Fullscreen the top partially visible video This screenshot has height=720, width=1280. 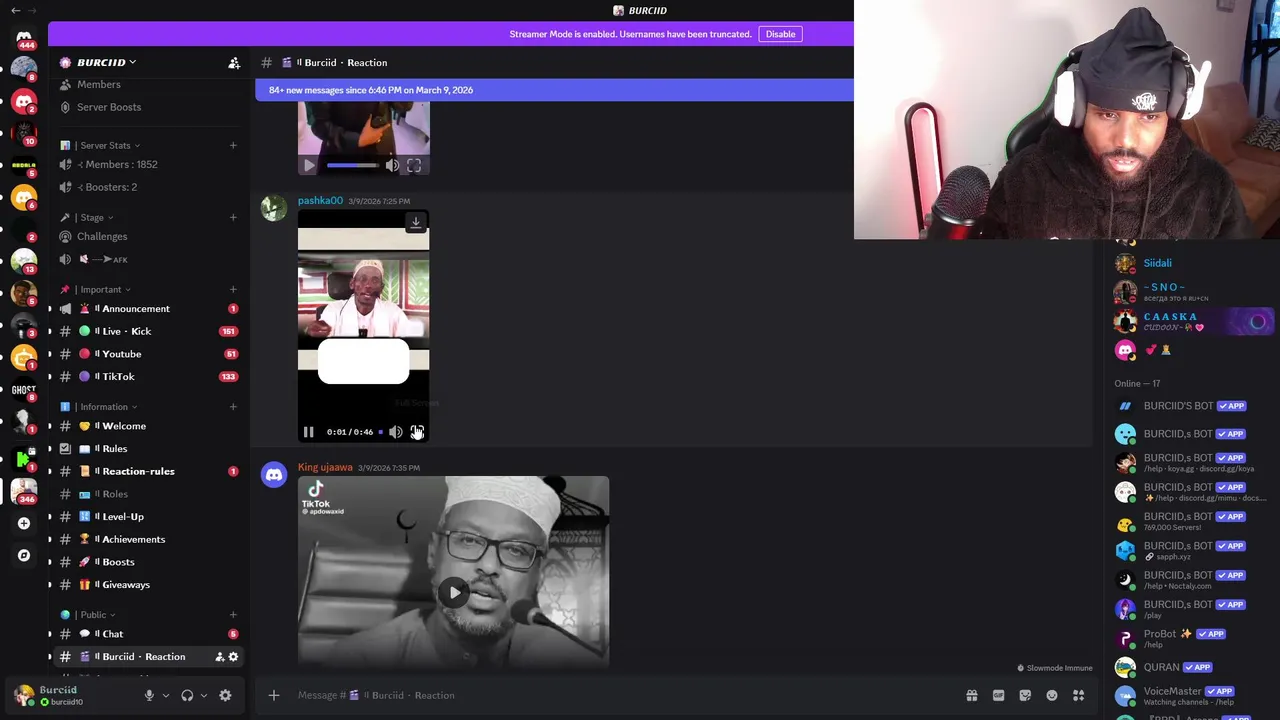coord(414,166)
